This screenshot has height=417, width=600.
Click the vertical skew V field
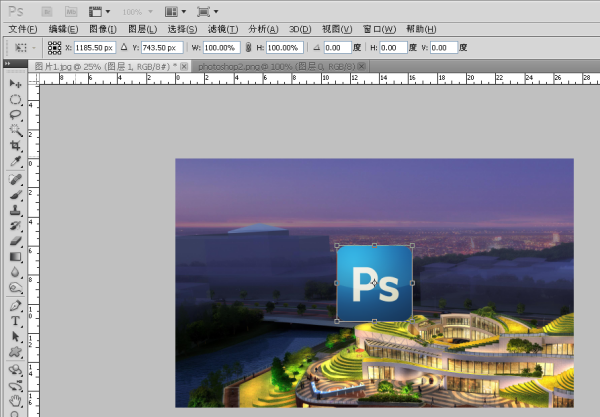tap(444, 48)
